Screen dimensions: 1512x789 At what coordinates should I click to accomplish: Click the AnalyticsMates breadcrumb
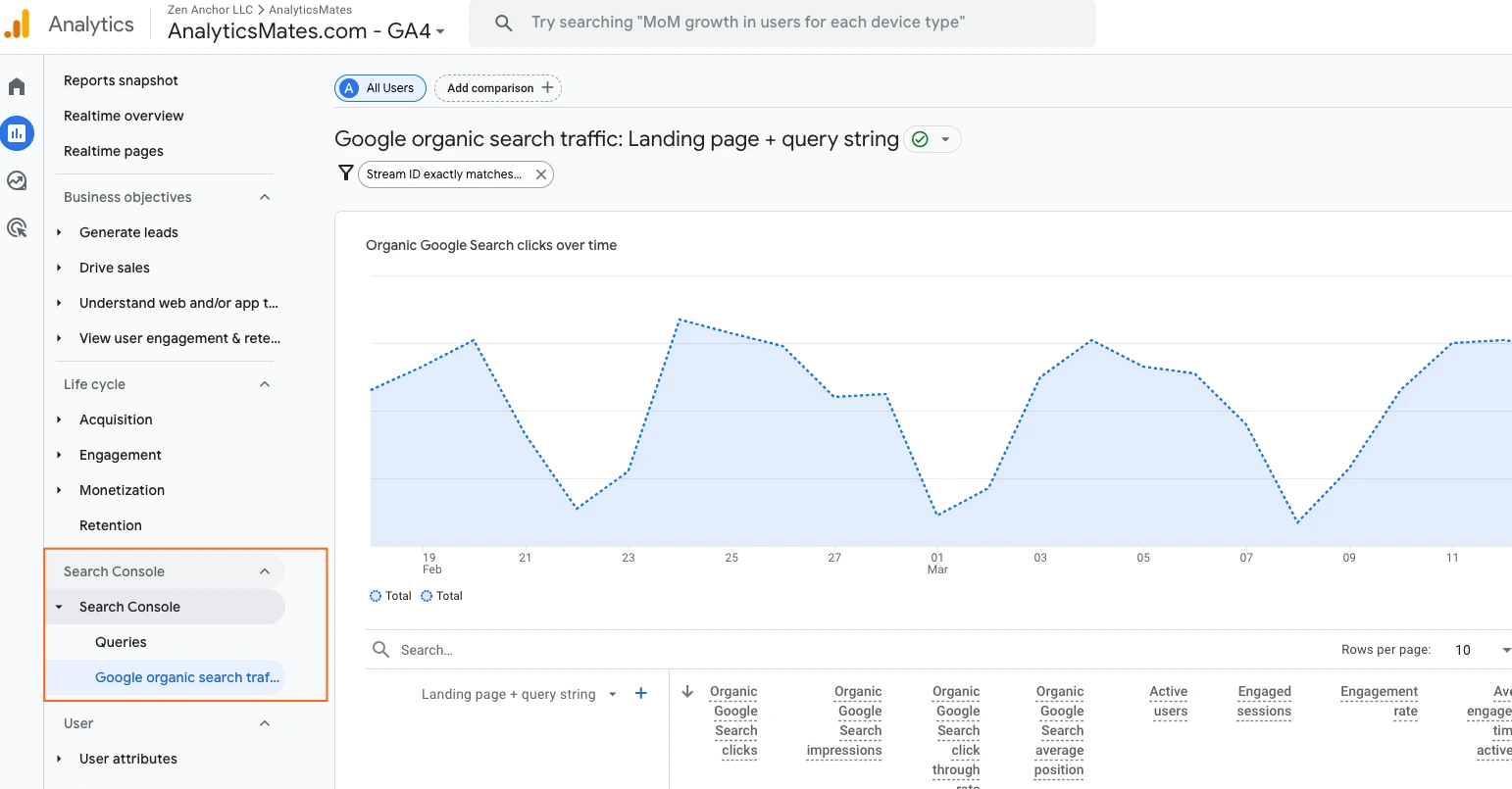click(x=311, y=10)
